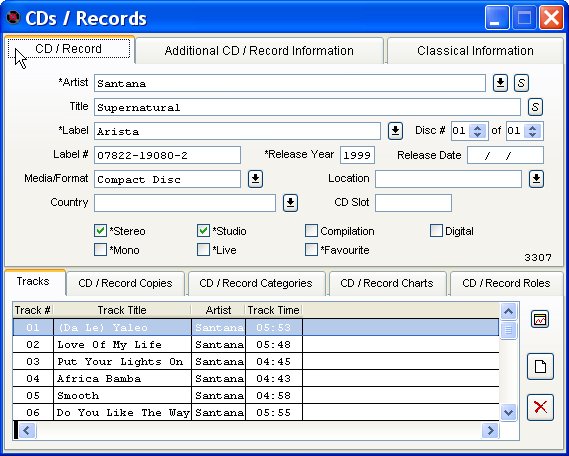Enable the Favourite checkbox
Viewport: 569px width, 456px height.
click(311, 250)
